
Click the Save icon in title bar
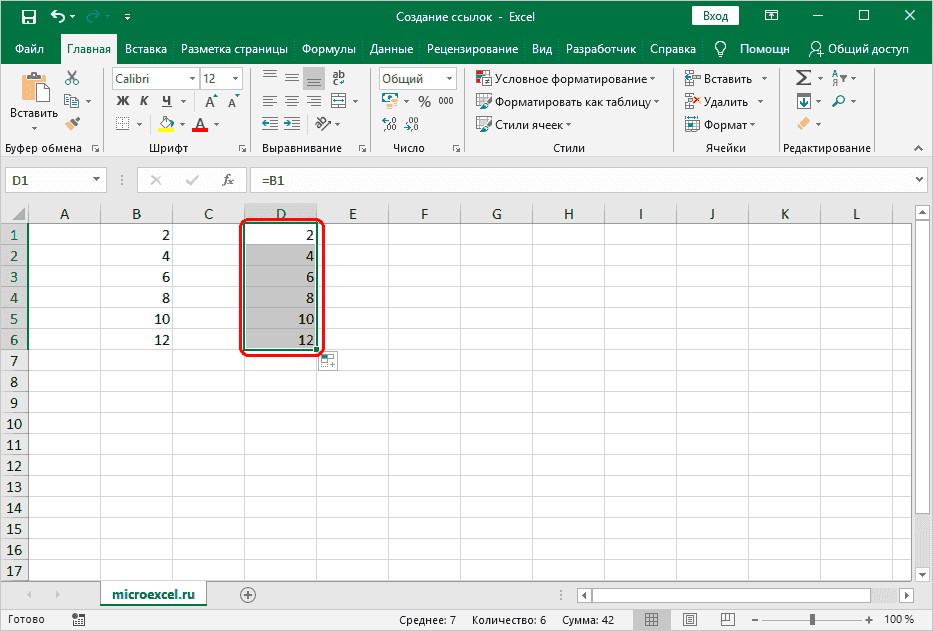pos(28,17)
